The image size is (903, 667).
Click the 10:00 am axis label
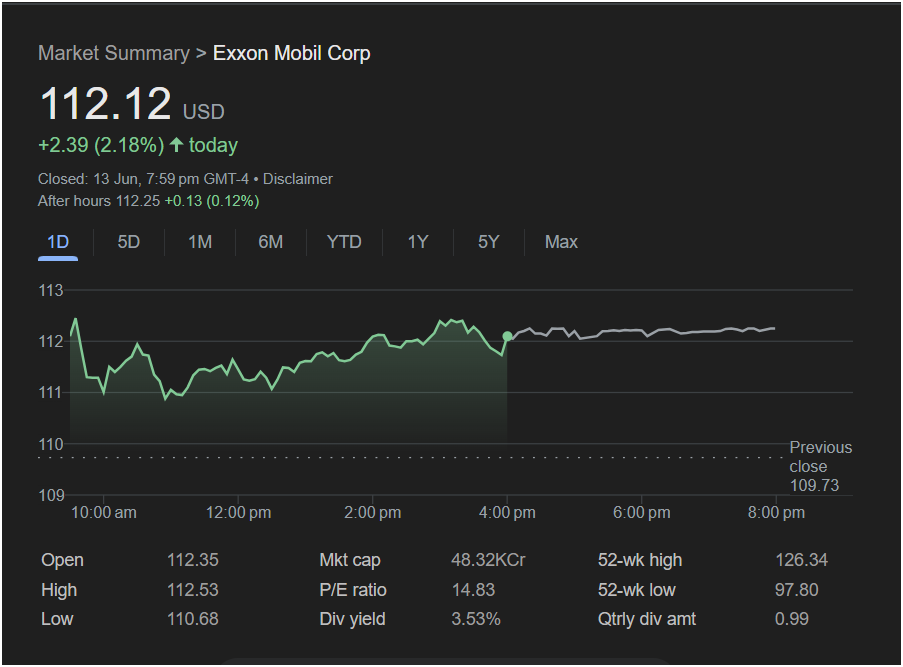(104, 513)
